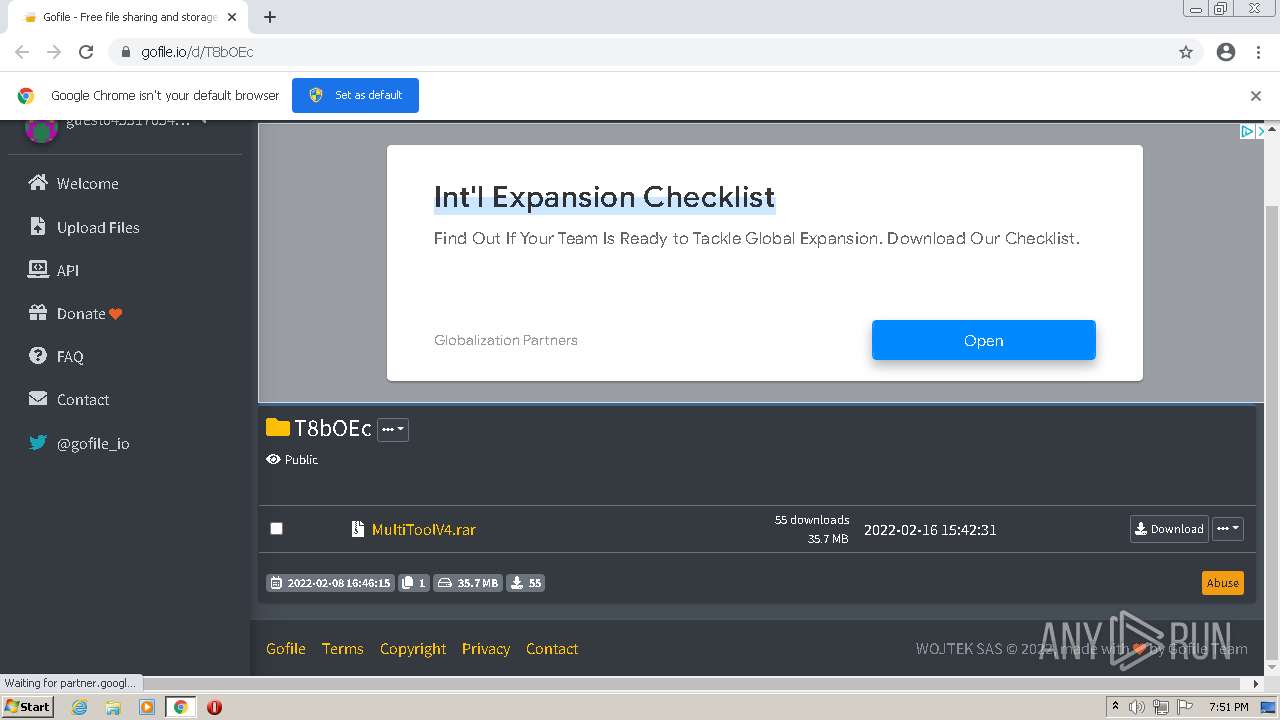Select the Gofile browser tab
This screenshot has height=720, width=1280.
(128, 17)
